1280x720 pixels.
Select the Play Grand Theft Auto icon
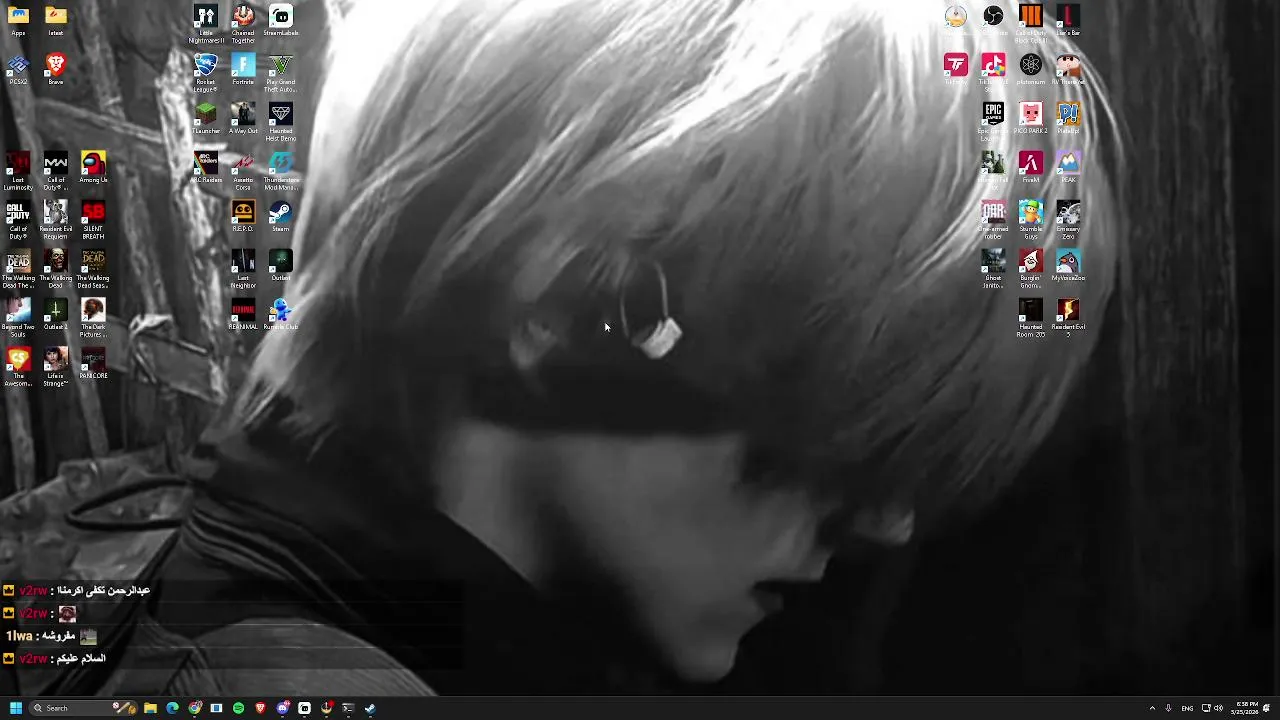[x=281, y=73]
